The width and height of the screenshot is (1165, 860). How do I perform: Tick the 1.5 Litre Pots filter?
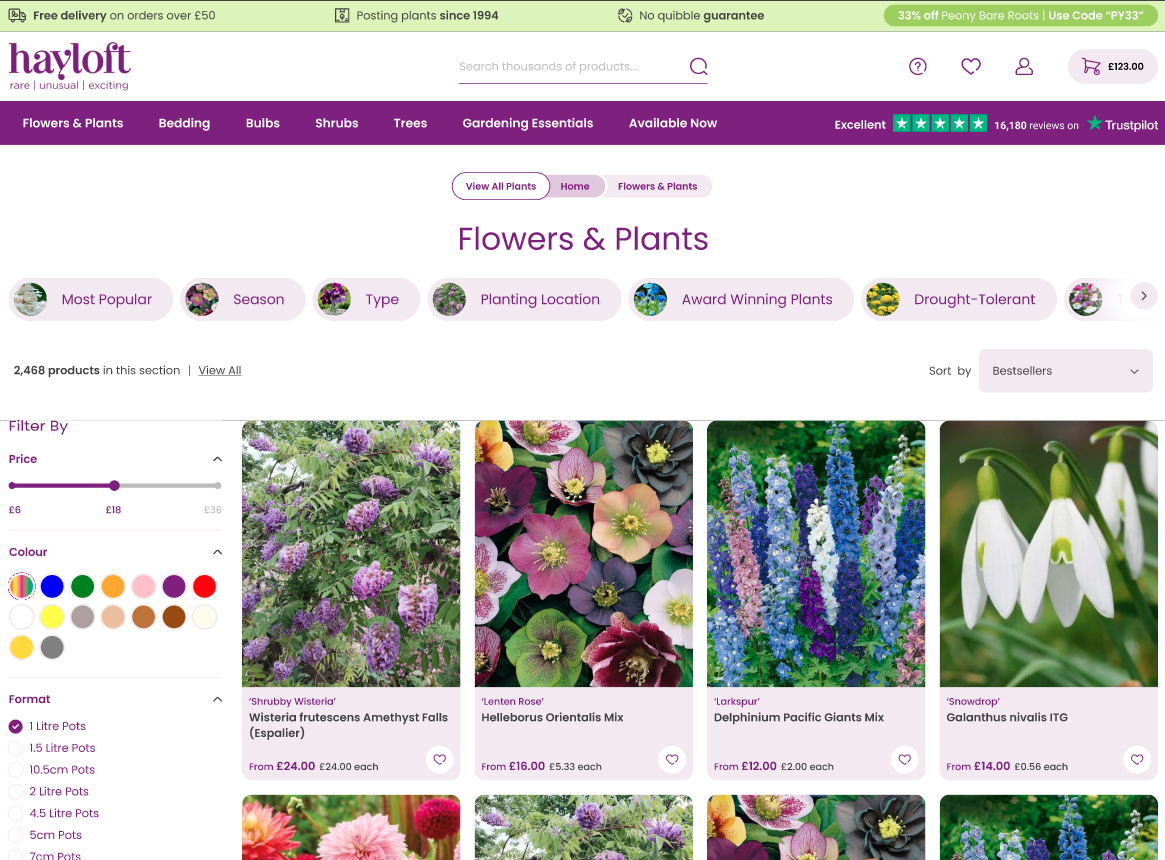pyautogui.click(x=16, y=748)
